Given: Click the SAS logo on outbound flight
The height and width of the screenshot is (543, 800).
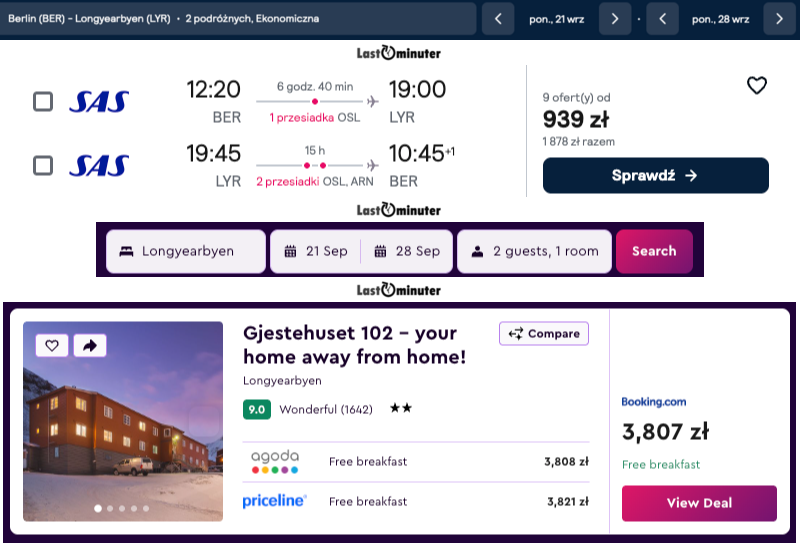Looking at the screenshot, I should click(99, 102).
